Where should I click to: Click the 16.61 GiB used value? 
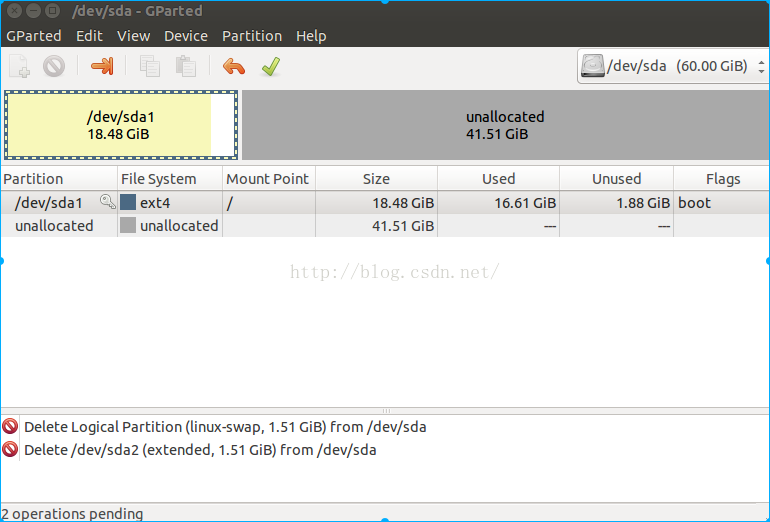[524, 202]
